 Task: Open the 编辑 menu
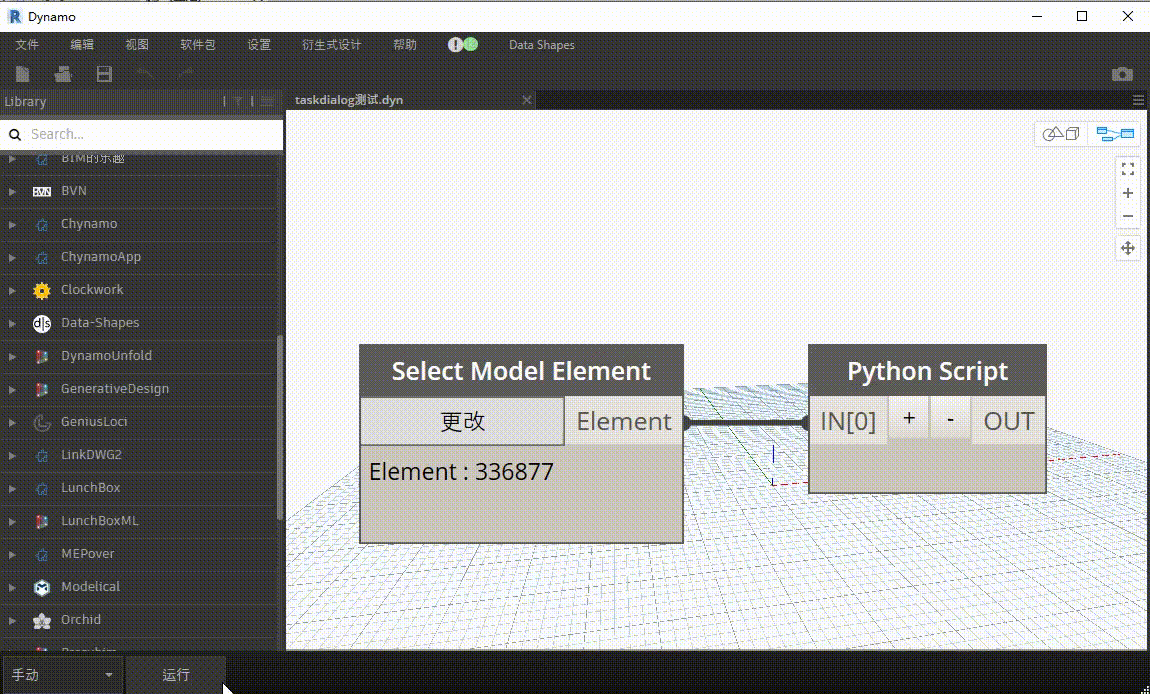(x=82, y=45)
